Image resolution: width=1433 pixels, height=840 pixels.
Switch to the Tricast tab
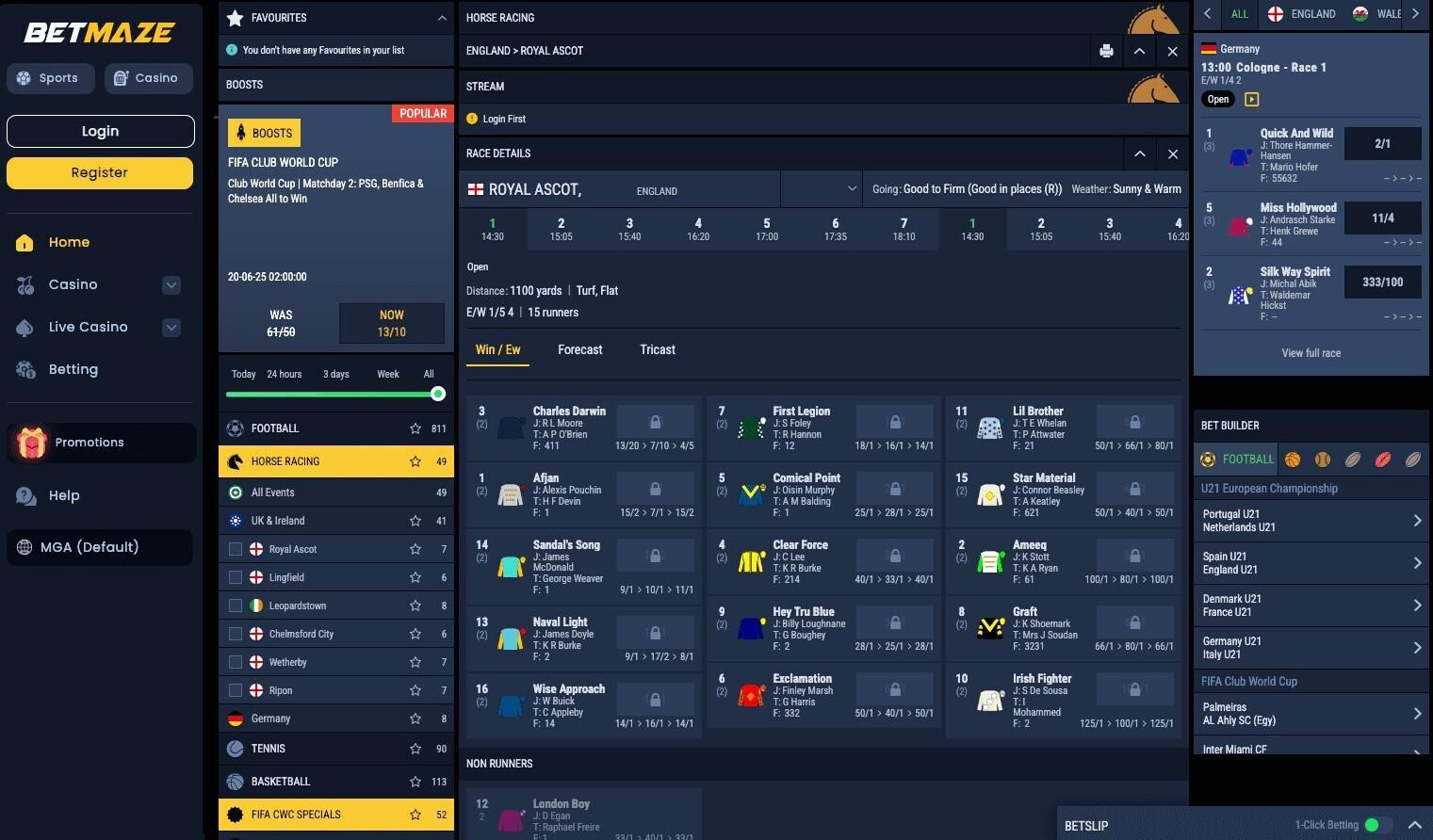click(658, 349)
